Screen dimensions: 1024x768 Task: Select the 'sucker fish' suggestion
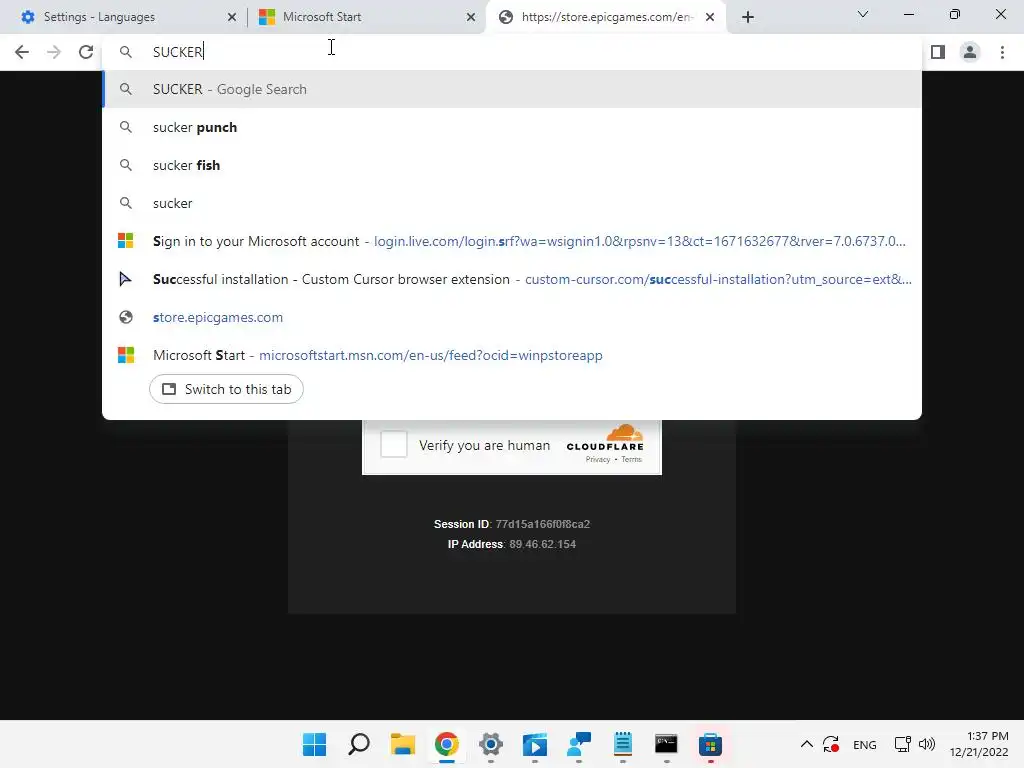tap(512, 165)
